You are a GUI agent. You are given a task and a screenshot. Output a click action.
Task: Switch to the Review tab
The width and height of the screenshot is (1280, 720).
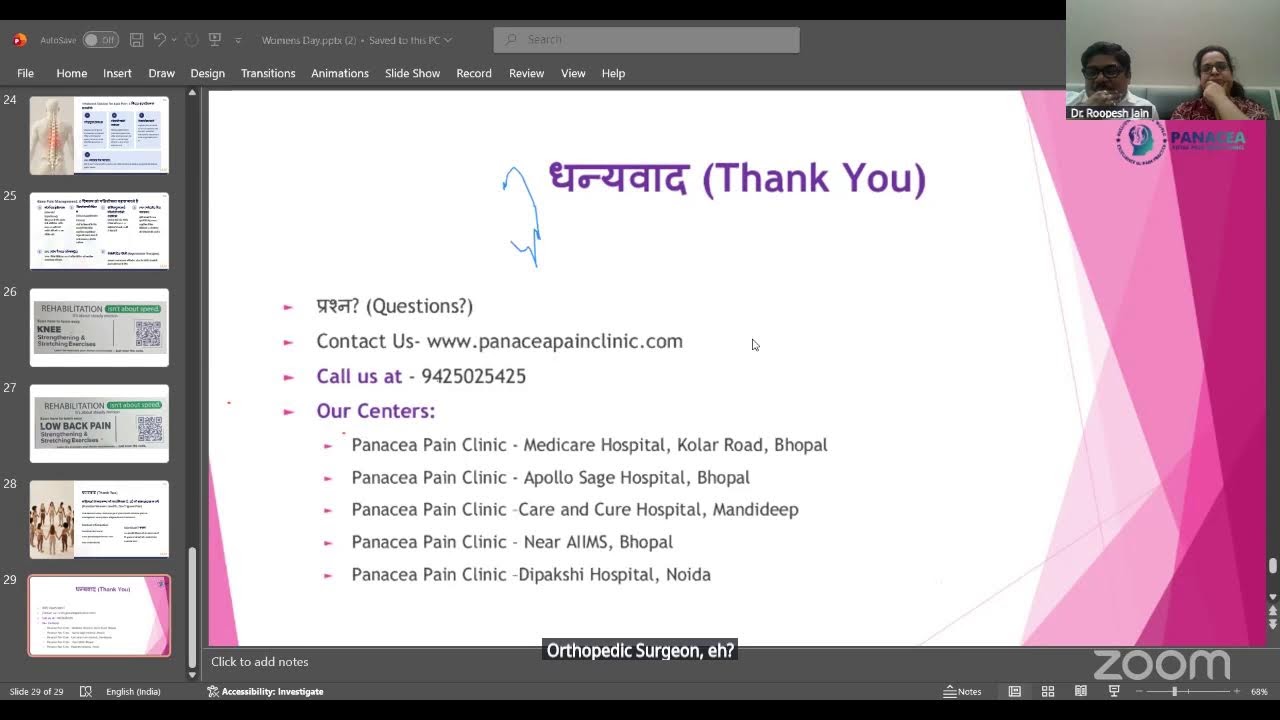(x=526, y=73)
